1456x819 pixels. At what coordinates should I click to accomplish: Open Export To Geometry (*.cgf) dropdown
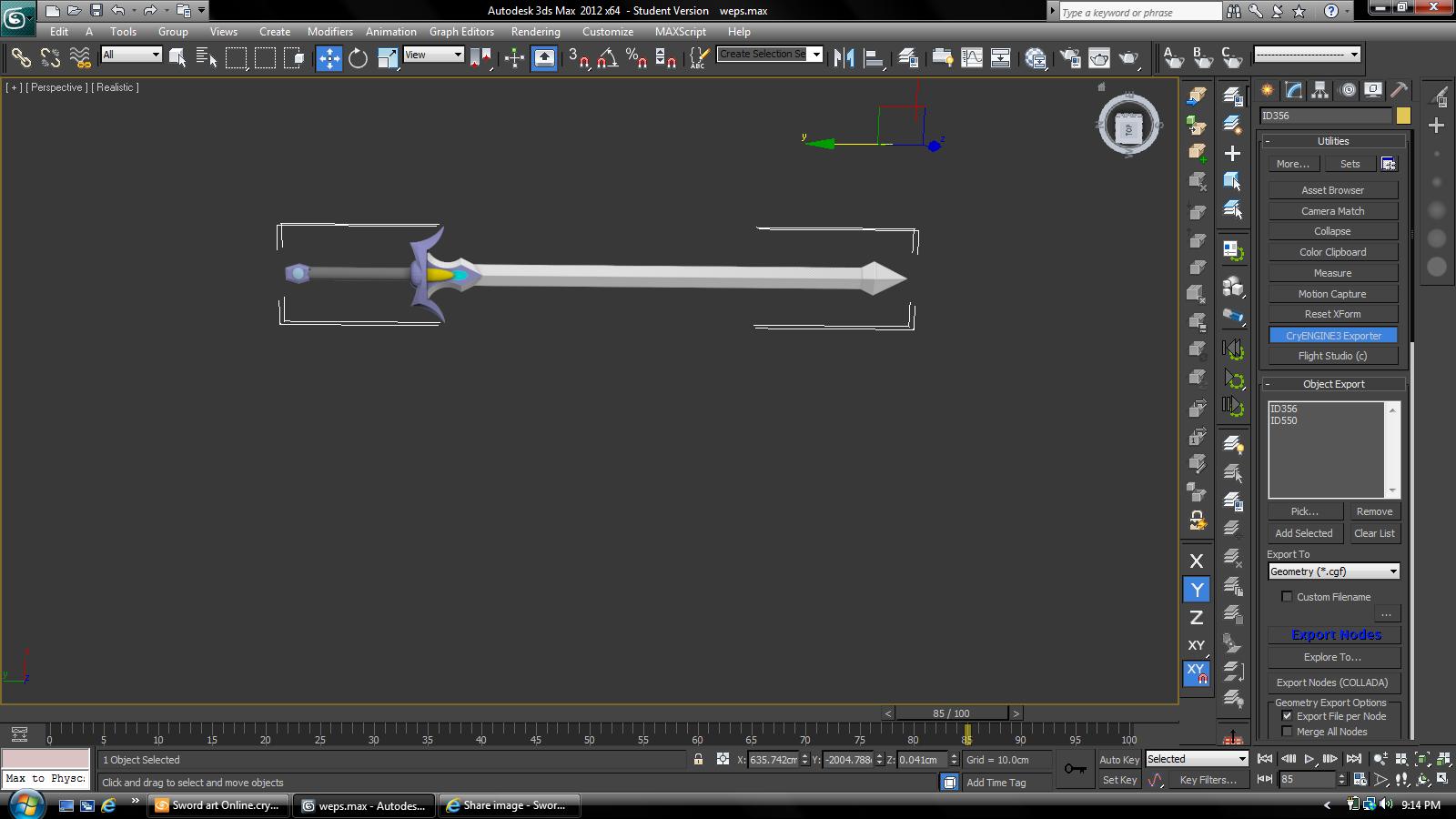click(x=1333, y=571)
